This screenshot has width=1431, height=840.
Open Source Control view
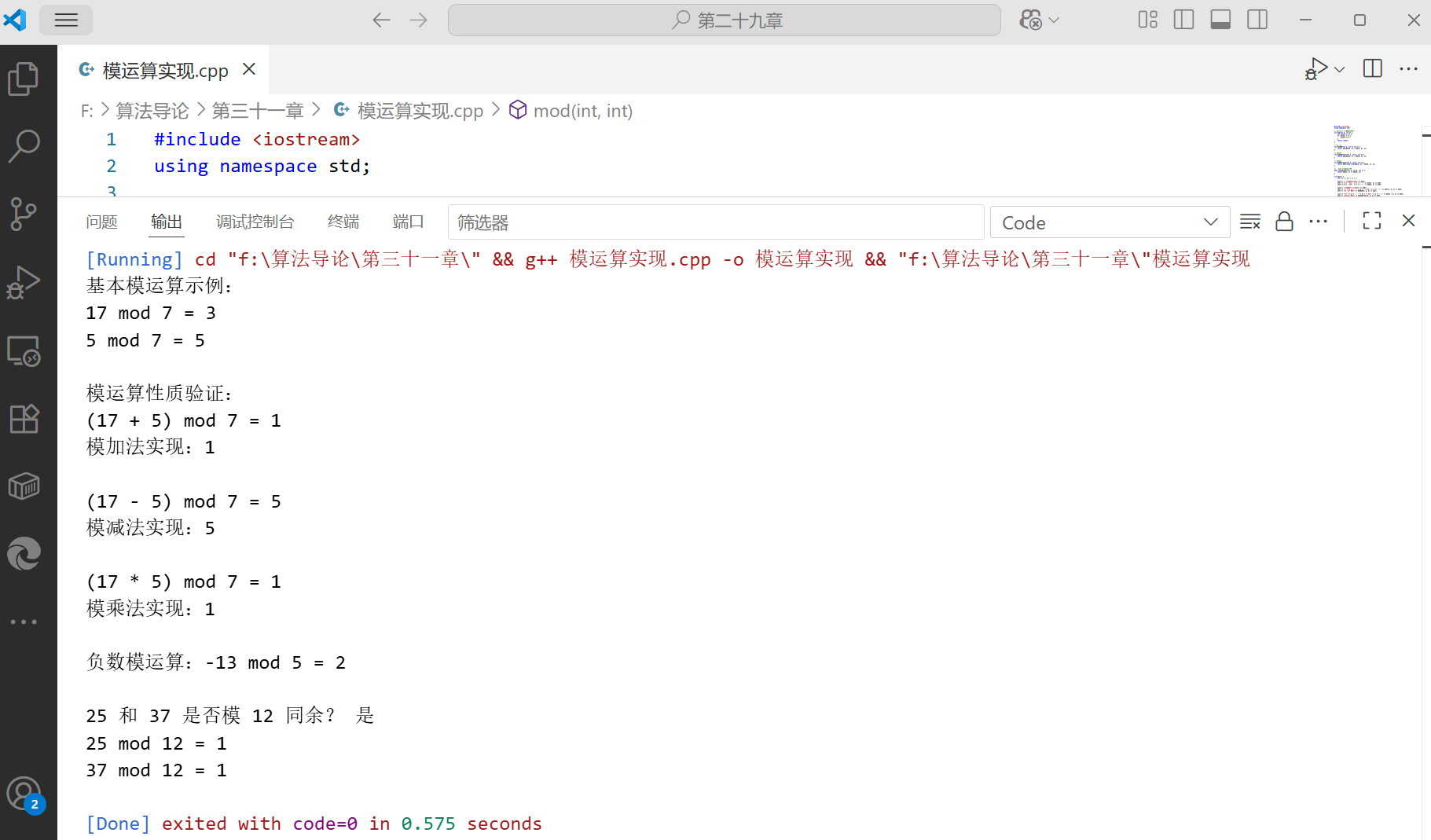pyautogui.click(x=24, y=214)
